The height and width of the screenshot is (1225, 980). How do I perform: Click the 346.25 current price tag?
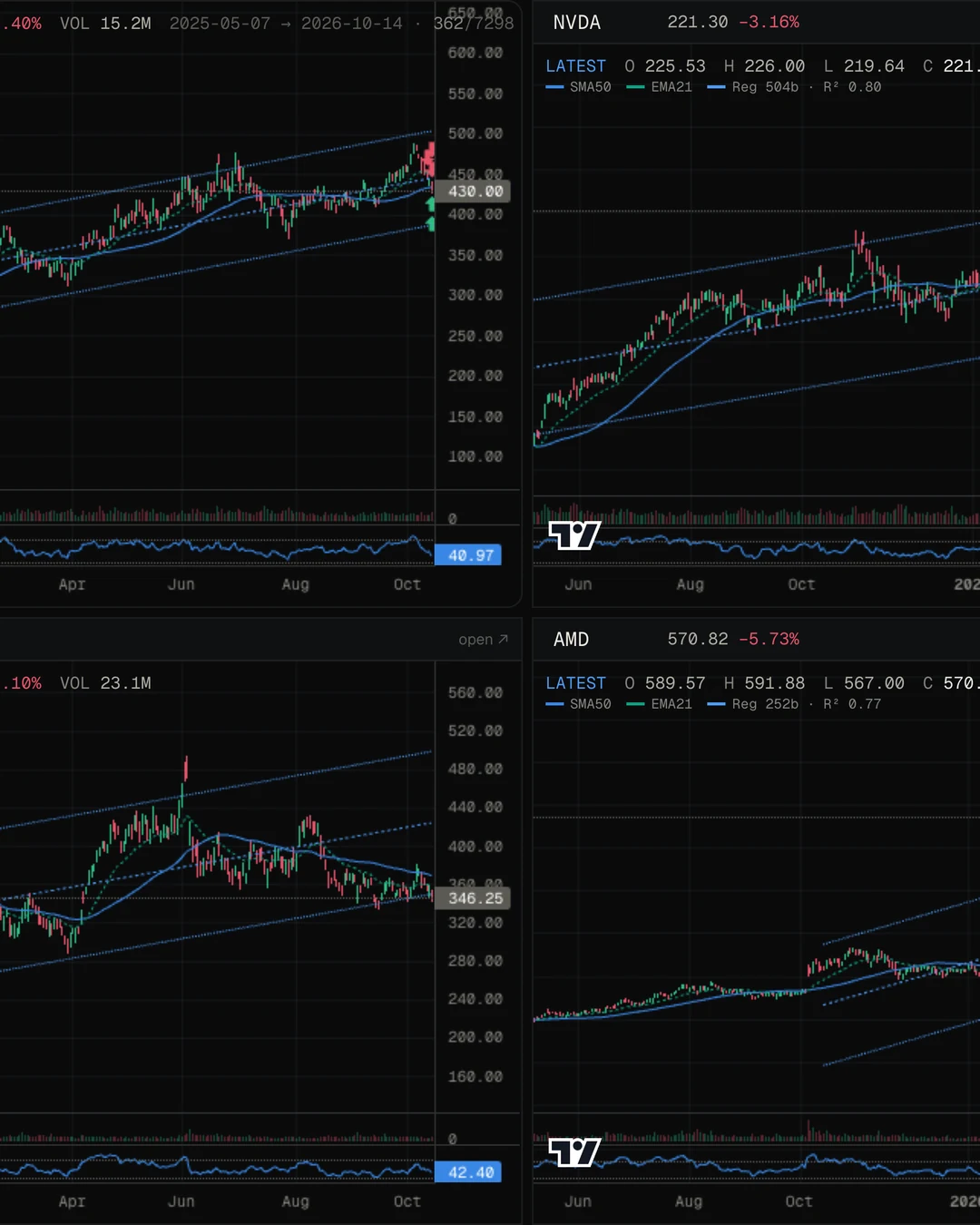473,898
